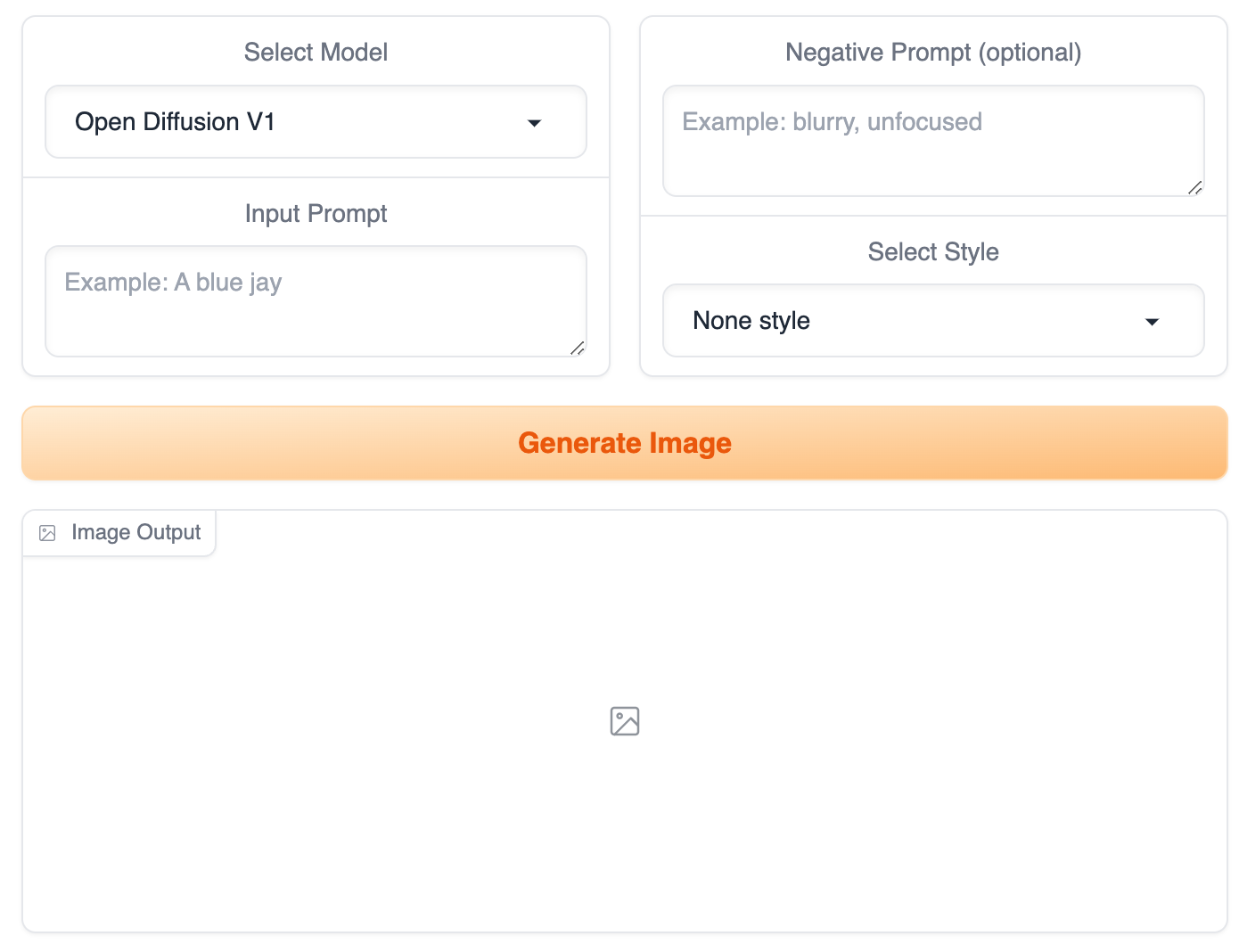The image size is (1239, 952).
Task: Click the Input Prompt box resize handle
Action: [578, 348]
